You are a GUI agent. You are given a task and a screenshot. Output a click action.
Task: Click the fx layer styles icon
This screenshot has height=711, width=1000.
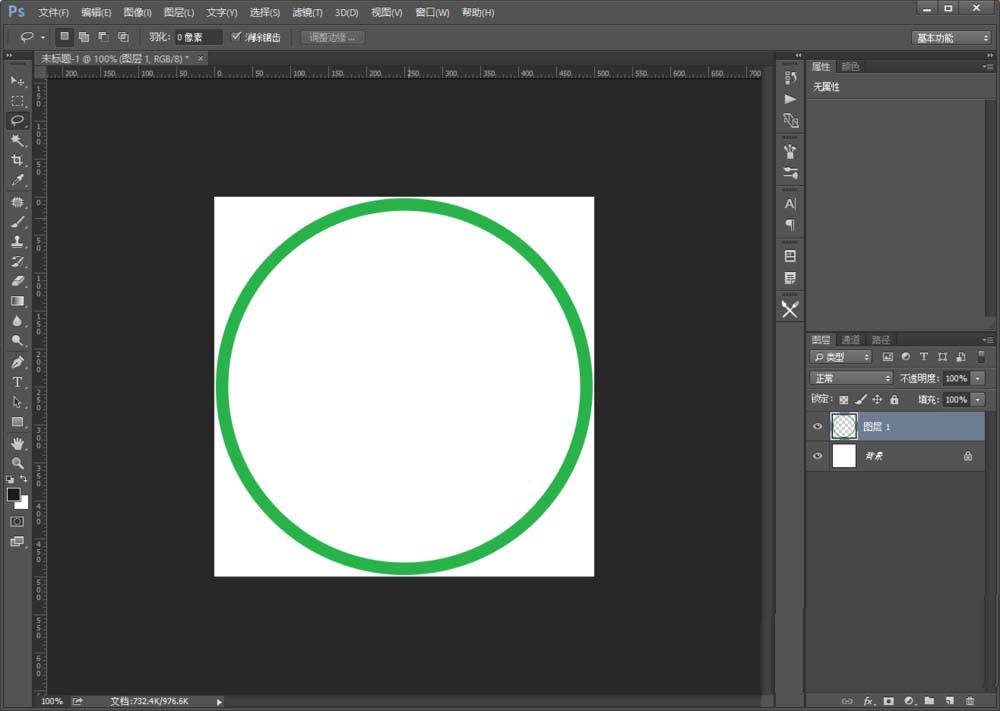coord(868,699)
